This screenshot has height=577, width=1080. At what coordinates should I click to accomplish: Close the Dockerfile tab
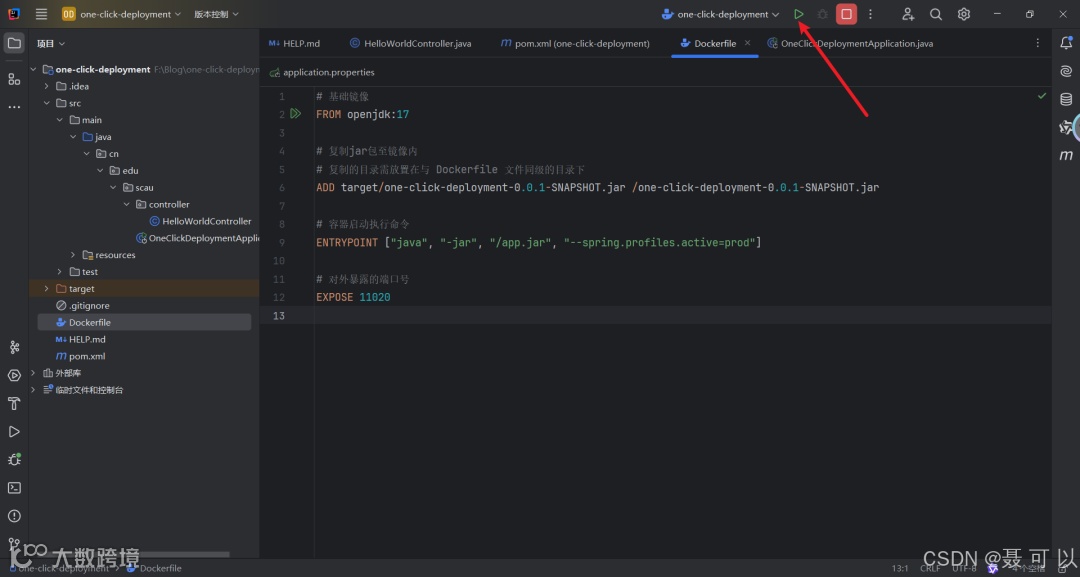coord(747,43)
